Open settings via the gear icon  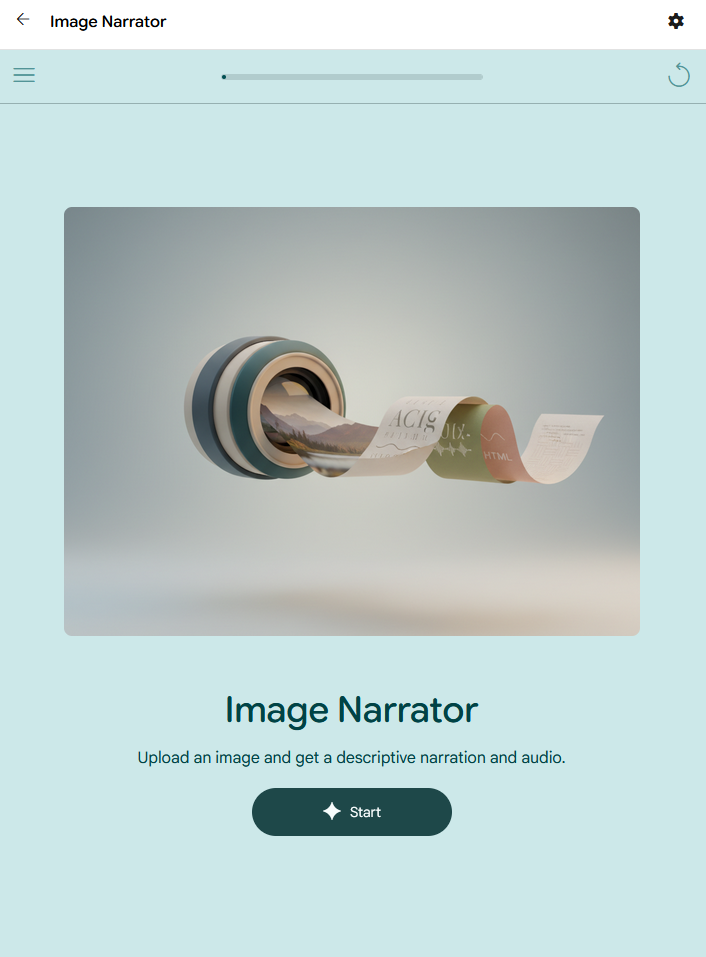click(x=675, y=21)
